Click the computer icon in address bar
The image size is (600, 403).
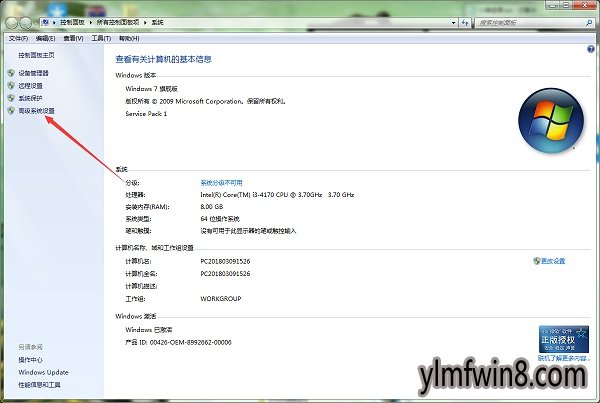(x=45, y=23)
